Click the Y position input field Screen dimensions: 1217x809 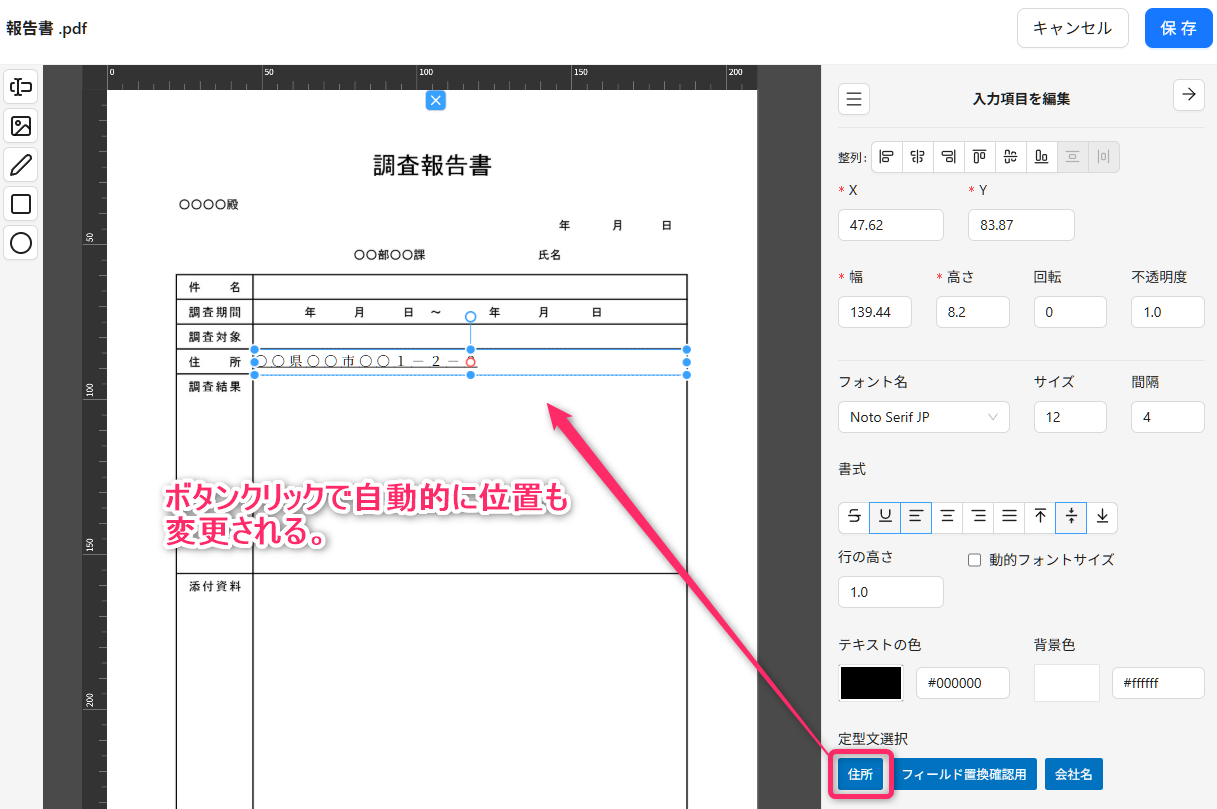click(x=1021, y=225)
